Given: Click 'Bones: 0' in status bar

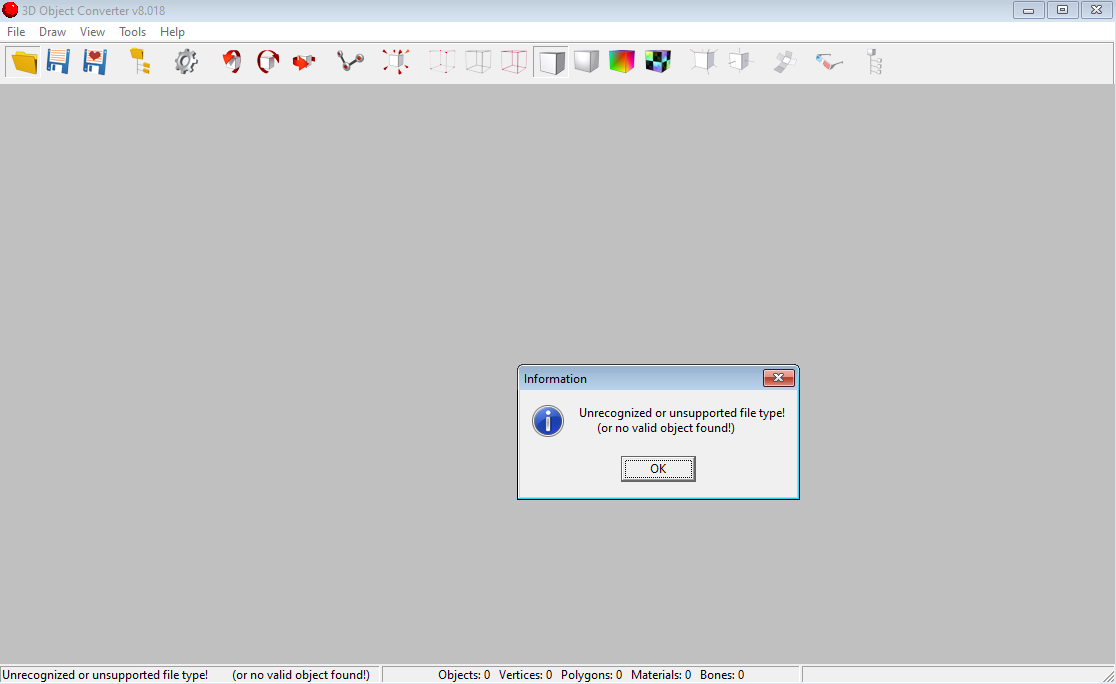Looking at the screenshot, I should coord(722,675).
